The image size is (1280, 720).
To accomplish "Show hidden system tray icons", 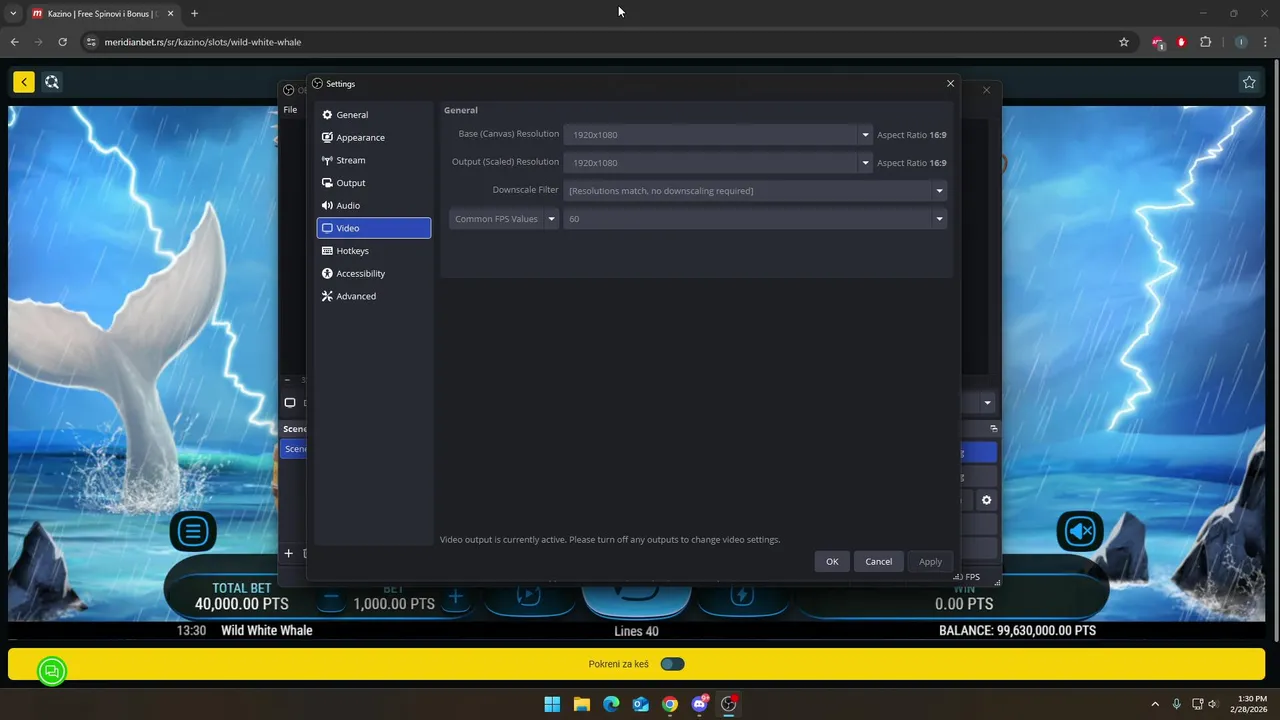I will coord(1155,704).
